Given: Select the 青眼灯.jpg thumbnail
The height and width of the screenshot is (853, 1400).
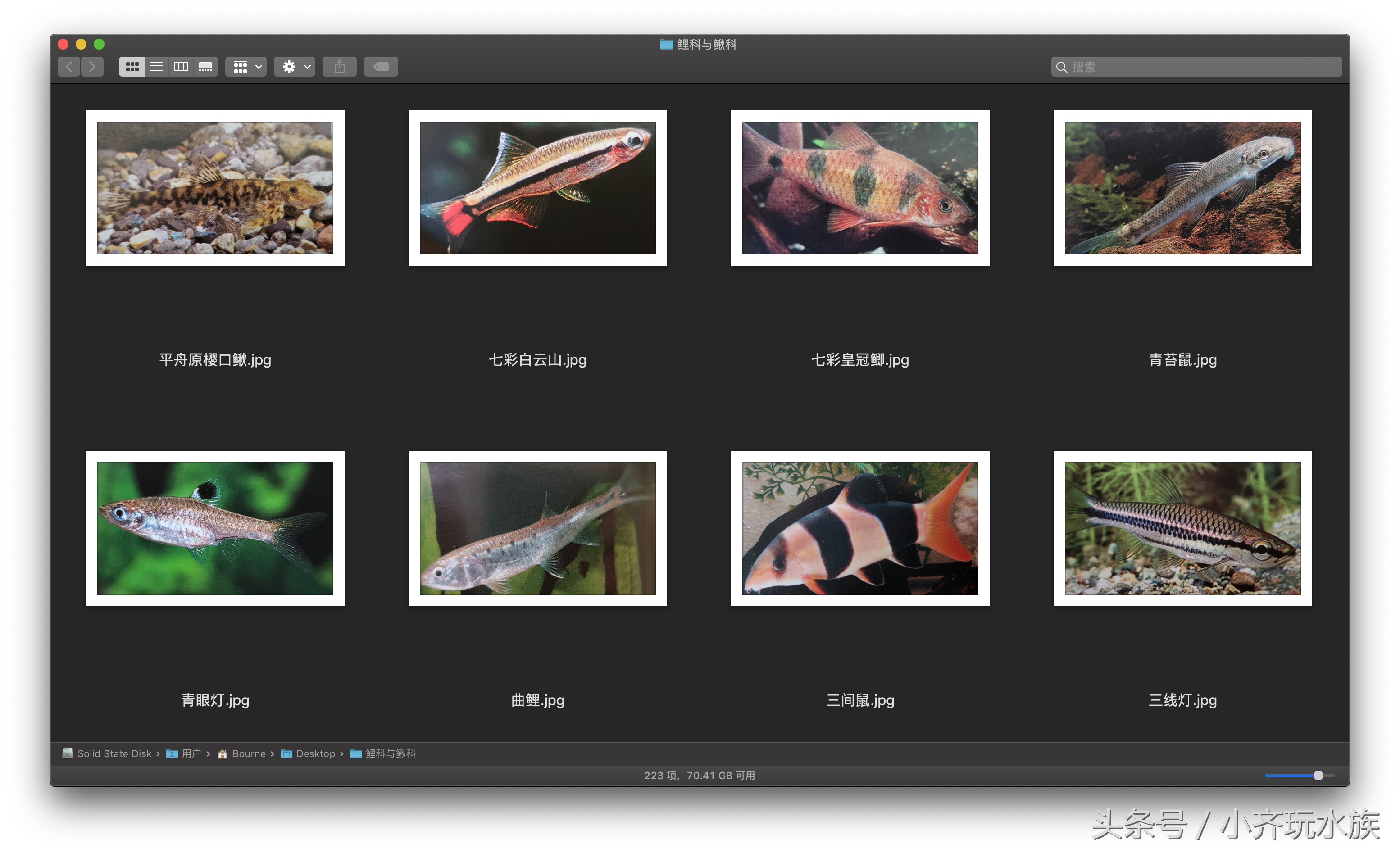Looking at the screenshot, I should point(215,528).
